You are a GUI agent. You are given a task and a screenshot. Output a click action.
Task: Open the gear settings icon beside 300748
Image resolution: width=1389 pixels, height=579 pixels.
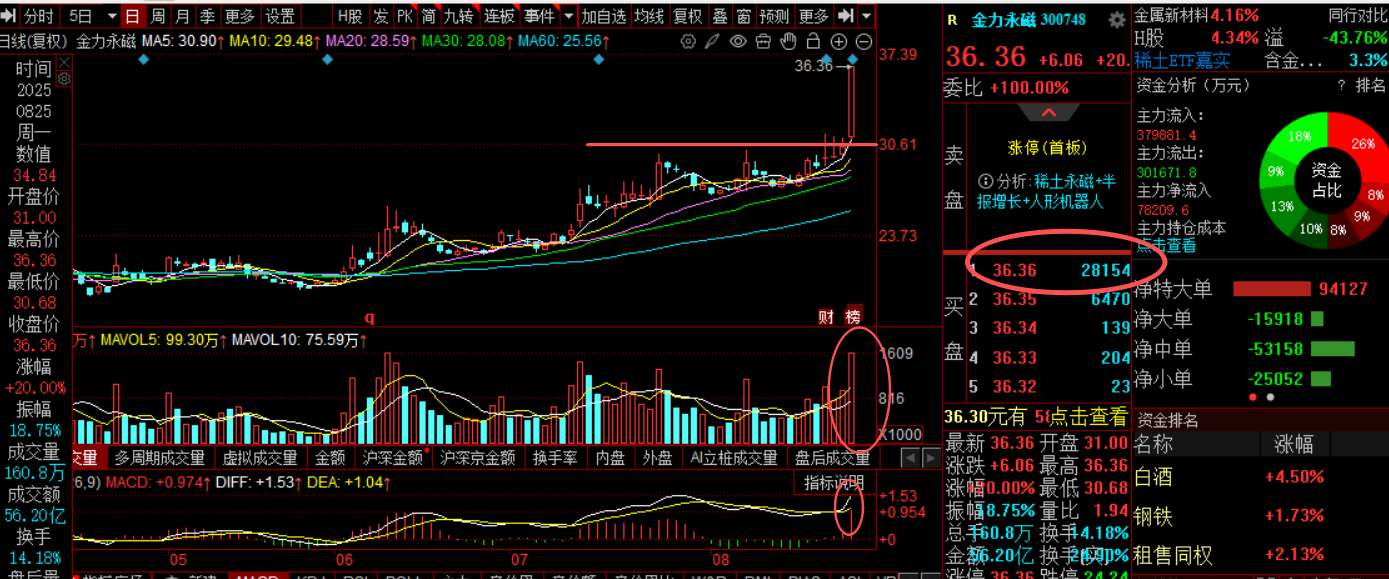pos(1117,21)
